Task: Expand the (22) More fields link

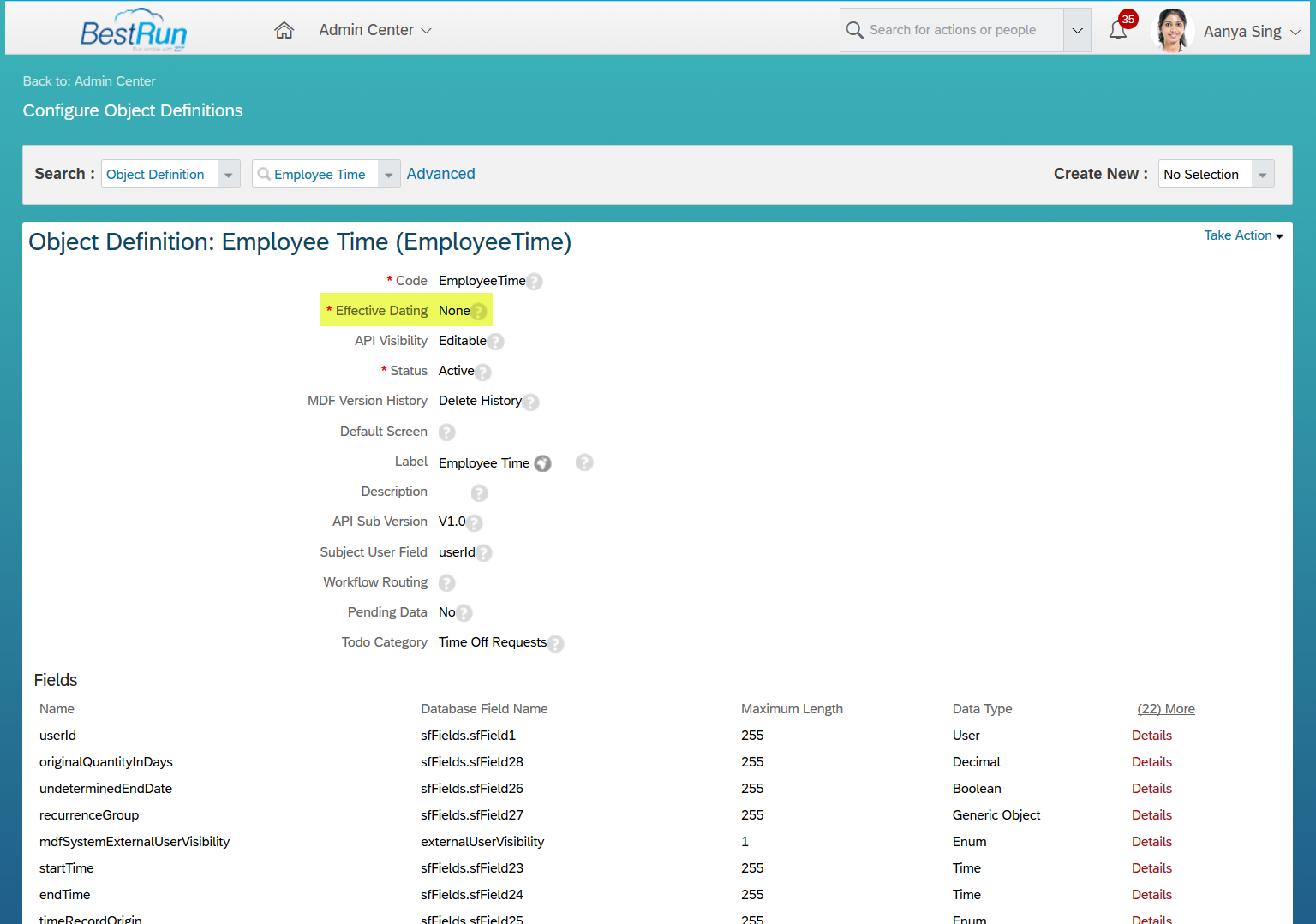Action: (1166, 709)
